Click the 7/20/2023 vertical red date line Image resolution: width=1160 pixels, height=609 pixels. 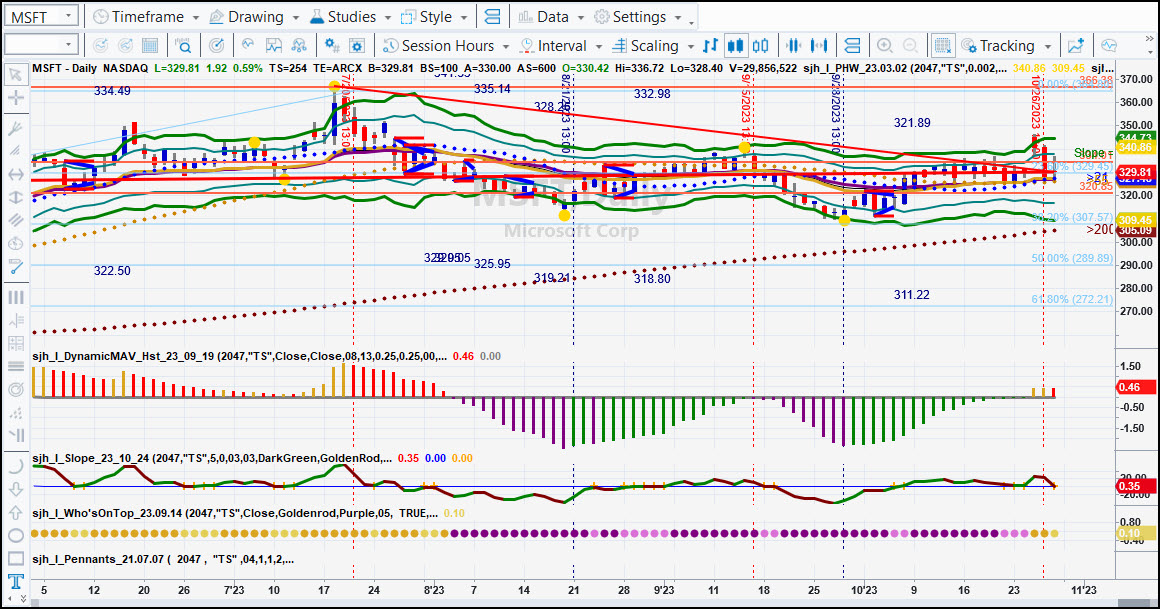pos(353,326)
